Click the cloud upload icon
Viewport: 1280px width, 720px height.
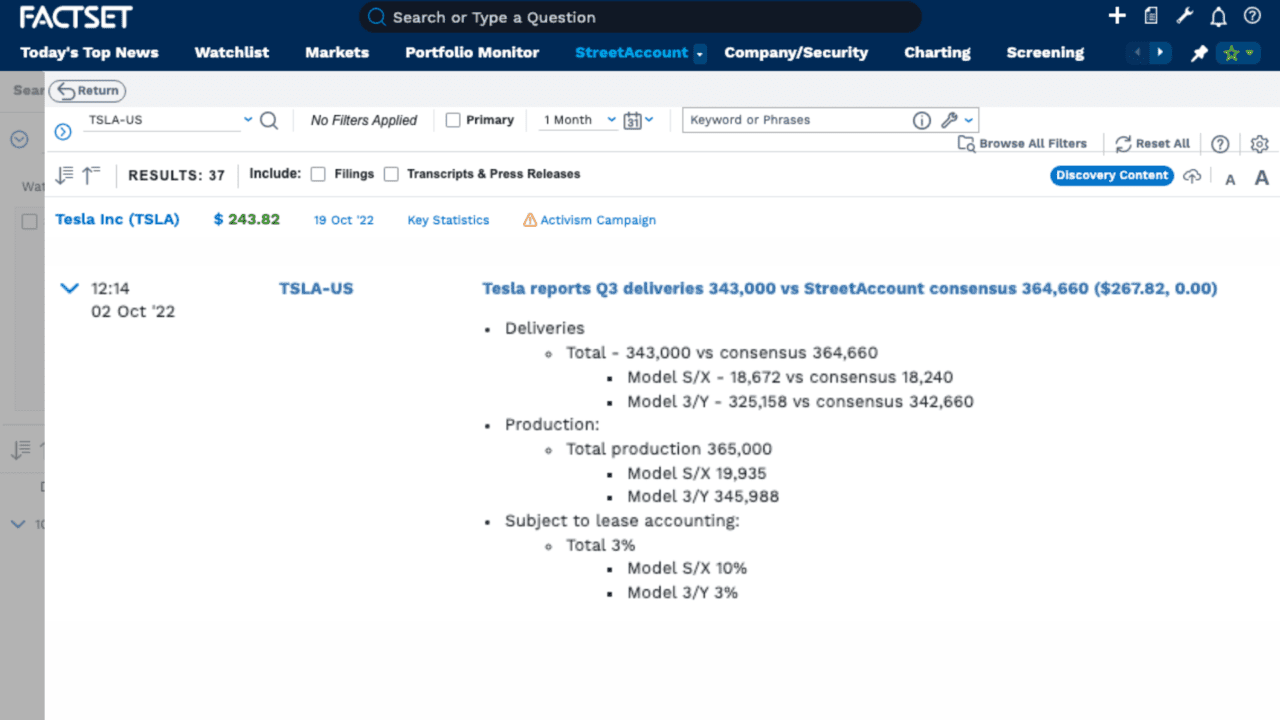(1191, 176)
